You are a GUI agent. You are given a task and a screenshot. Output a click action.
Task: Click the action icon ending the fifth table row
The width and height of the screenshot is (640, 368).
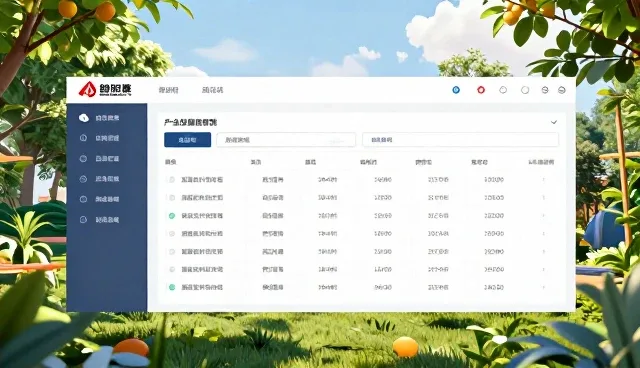543,251
